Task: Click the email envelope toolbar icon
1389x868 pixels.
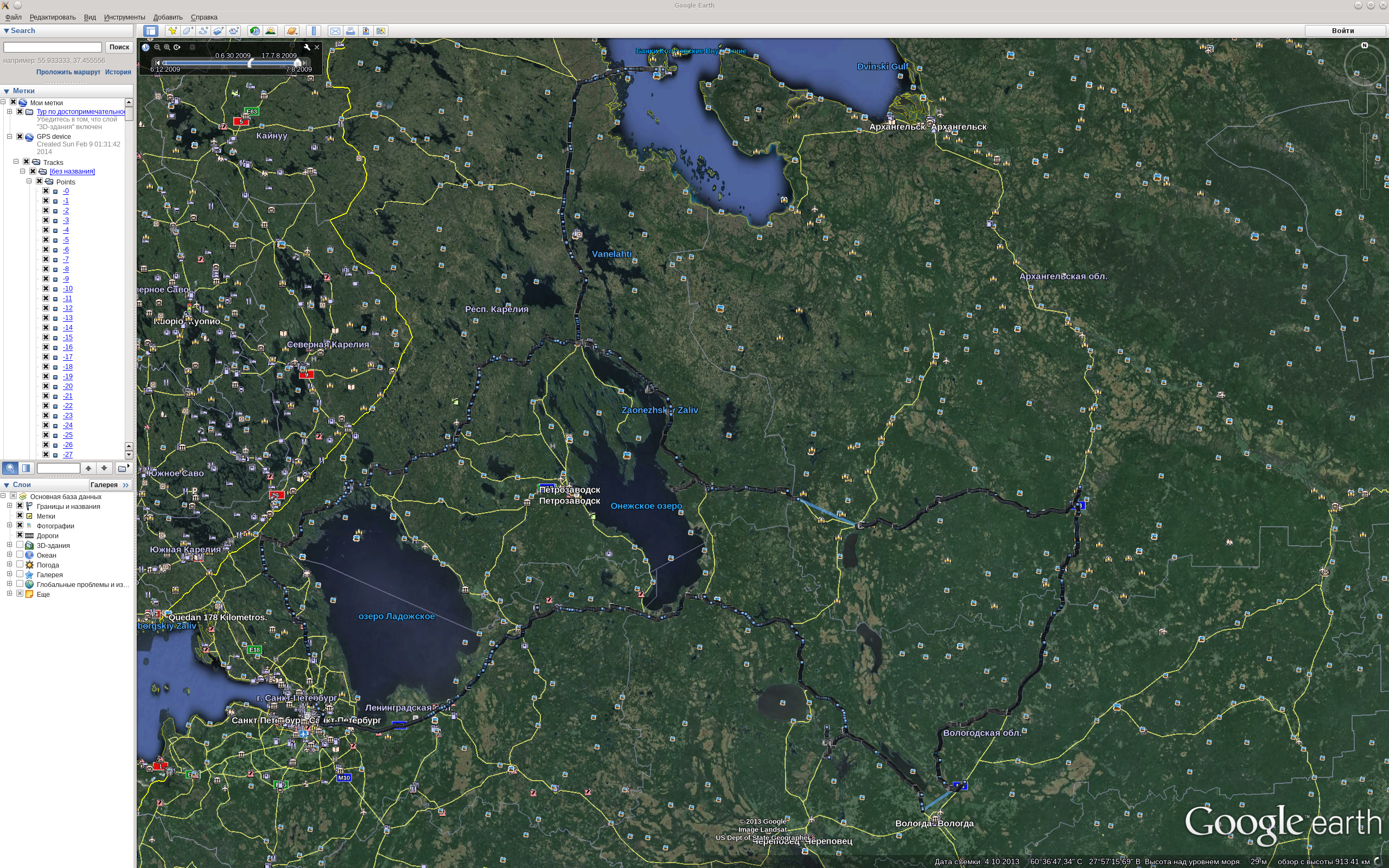Action: 335,31
